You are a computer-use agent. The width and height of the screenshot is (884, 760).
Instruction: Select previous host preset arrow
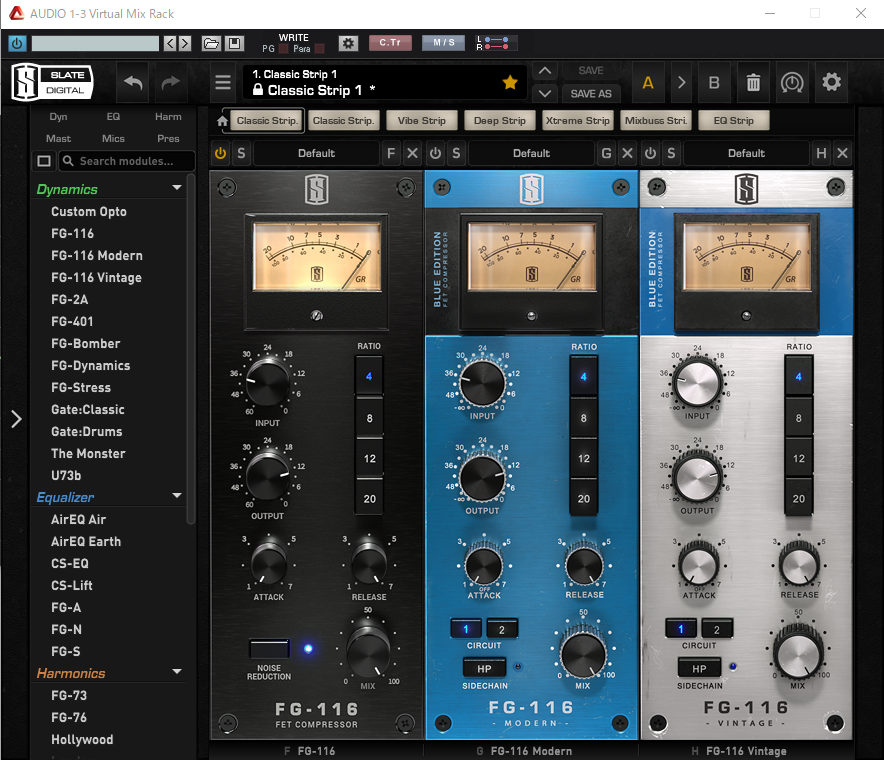(x=170, y=43)
